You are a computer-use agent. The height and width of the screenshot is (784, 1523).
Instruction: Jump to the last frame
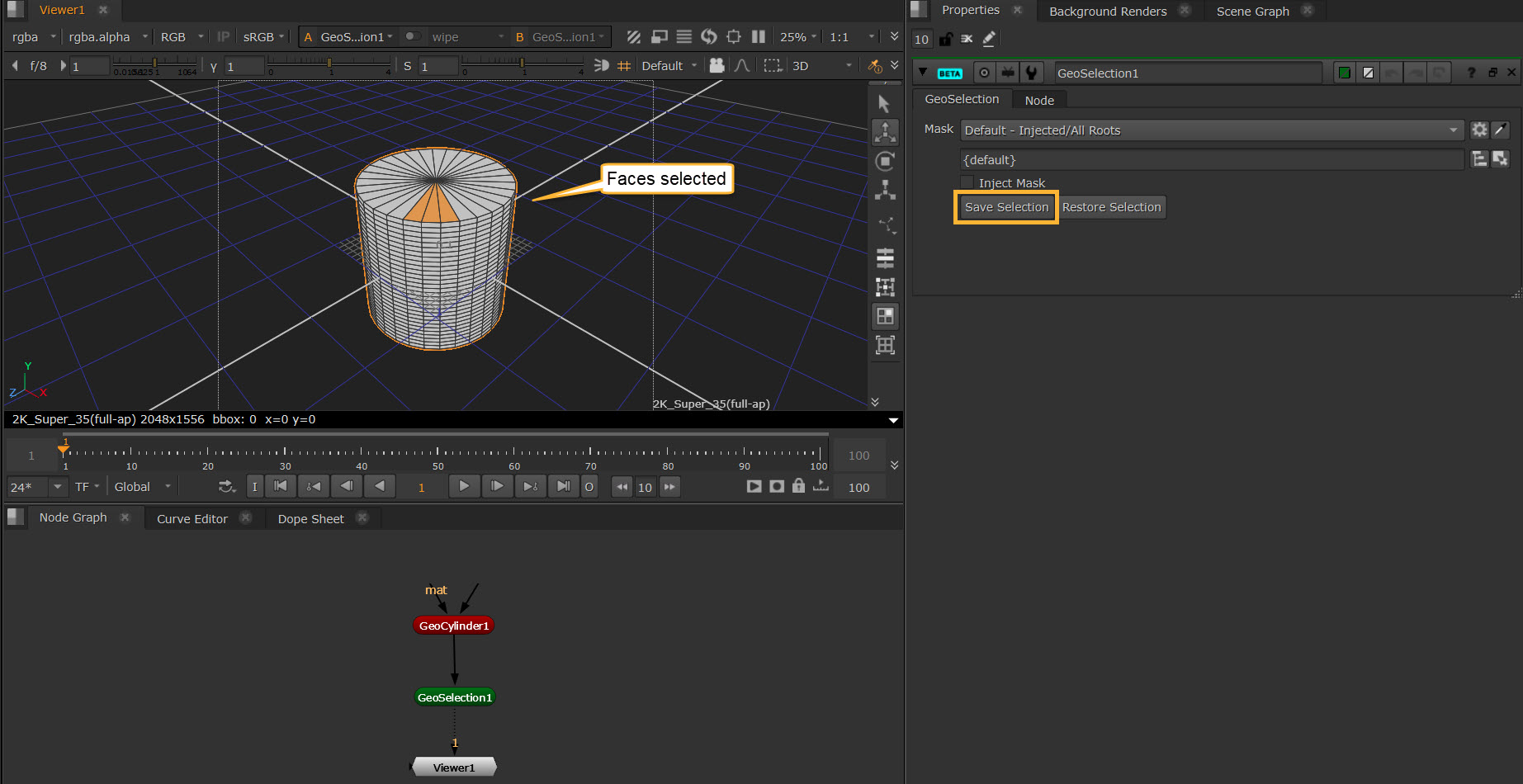(x=563, y=487)
